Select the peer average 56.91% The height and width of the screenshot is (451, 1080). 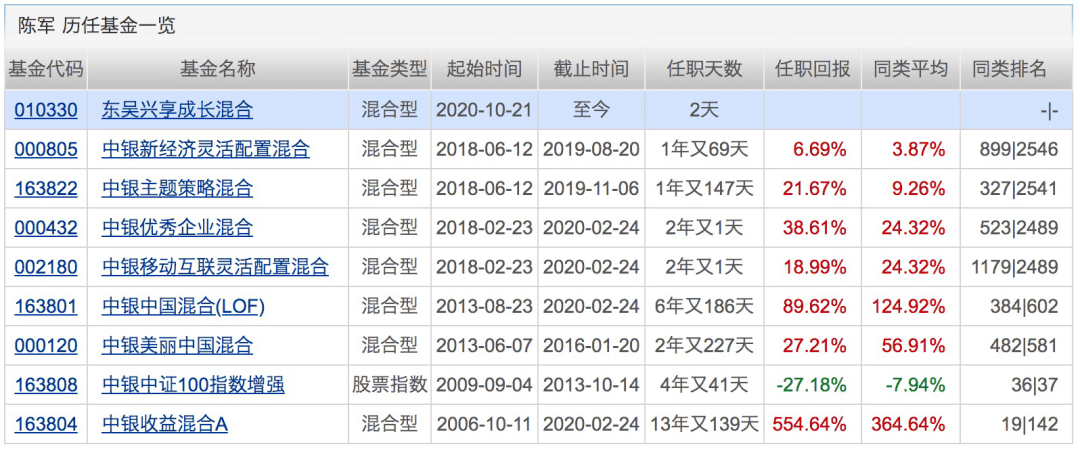pyautogui.click(x=913, y=345)
